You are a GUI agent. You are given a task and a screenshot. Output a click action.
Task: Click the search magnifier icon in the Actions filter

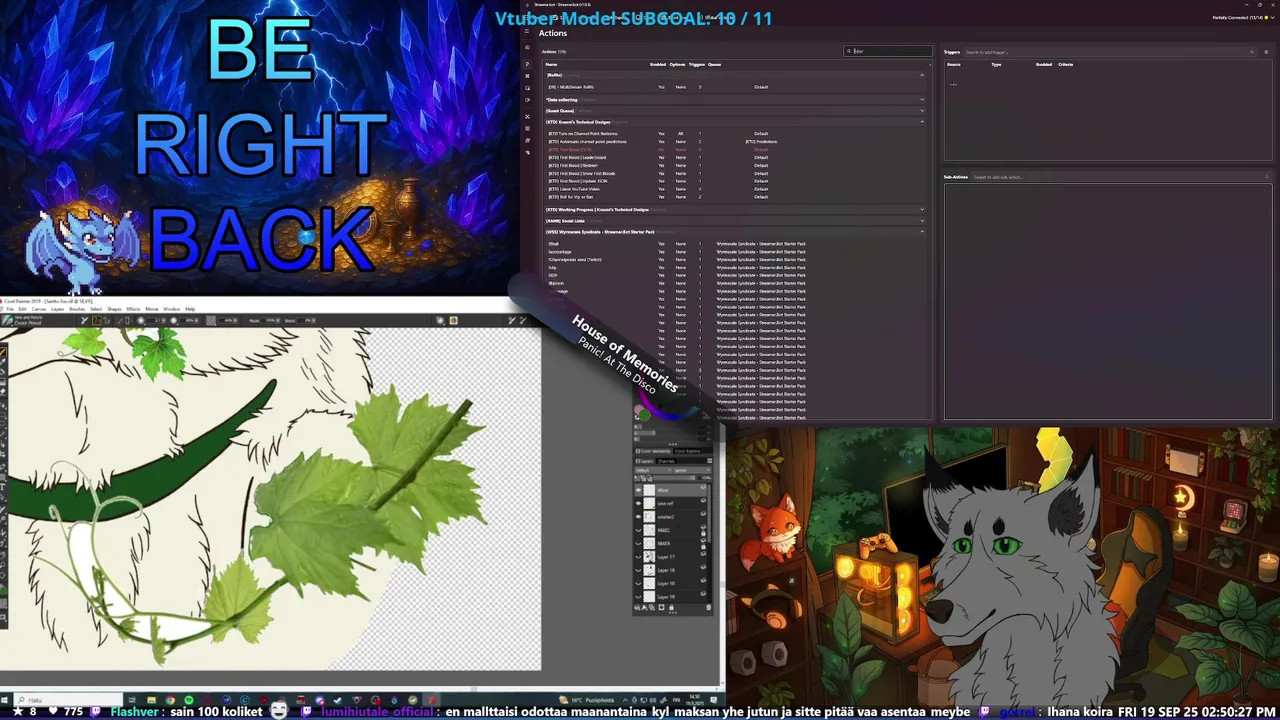849,51
